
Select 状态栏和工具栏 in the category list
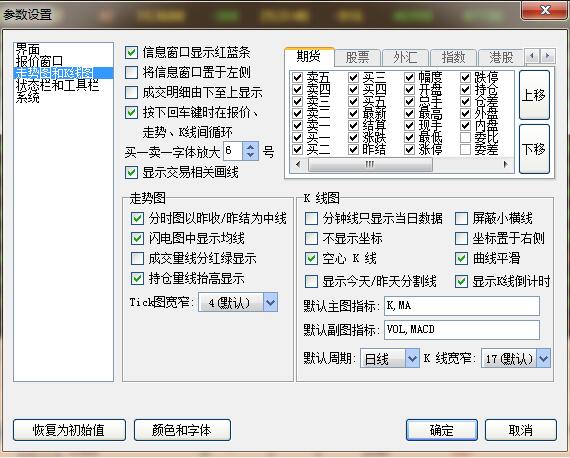point(57,85)
